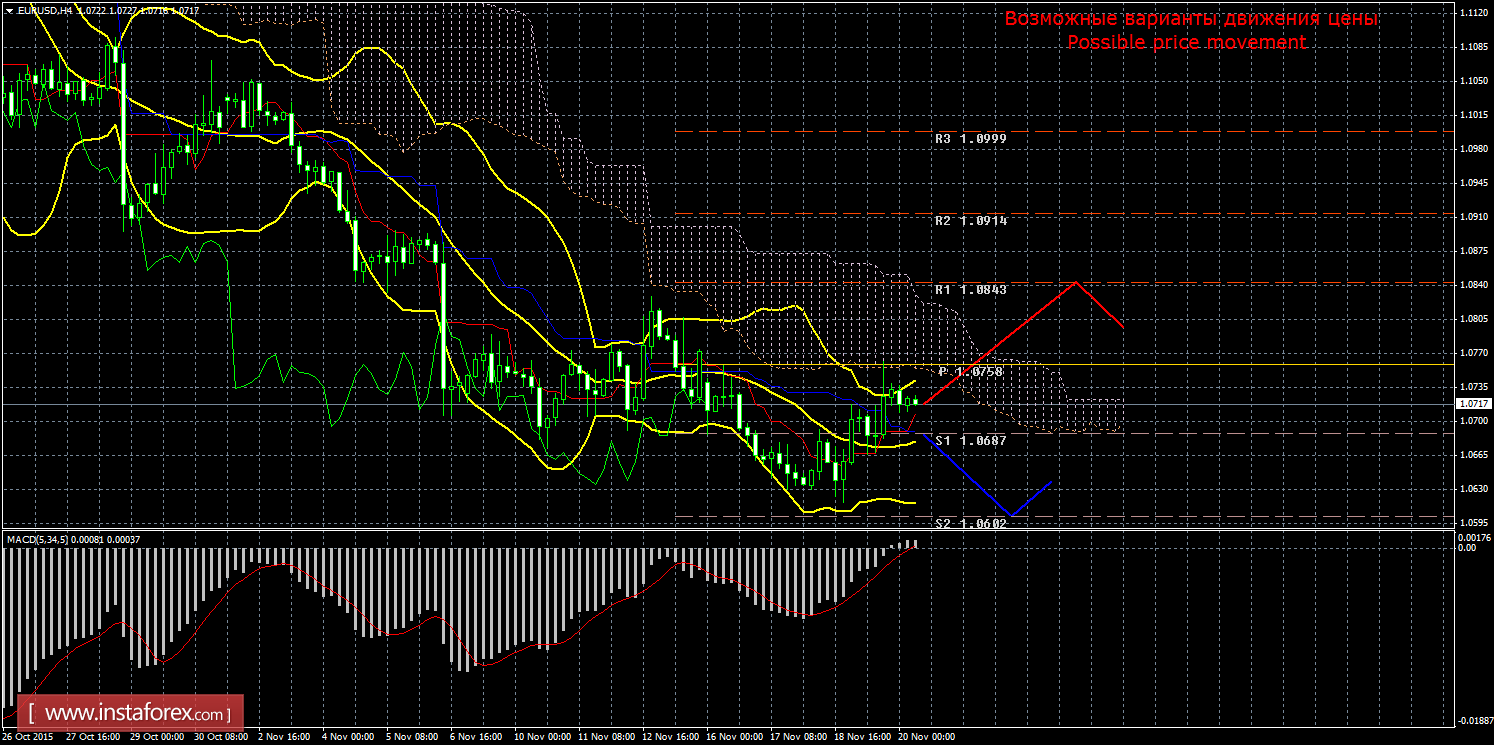Screen dimensions: 1494x745
Task: Click the 1.0595 value on price scale
Action: point(1472,523)
